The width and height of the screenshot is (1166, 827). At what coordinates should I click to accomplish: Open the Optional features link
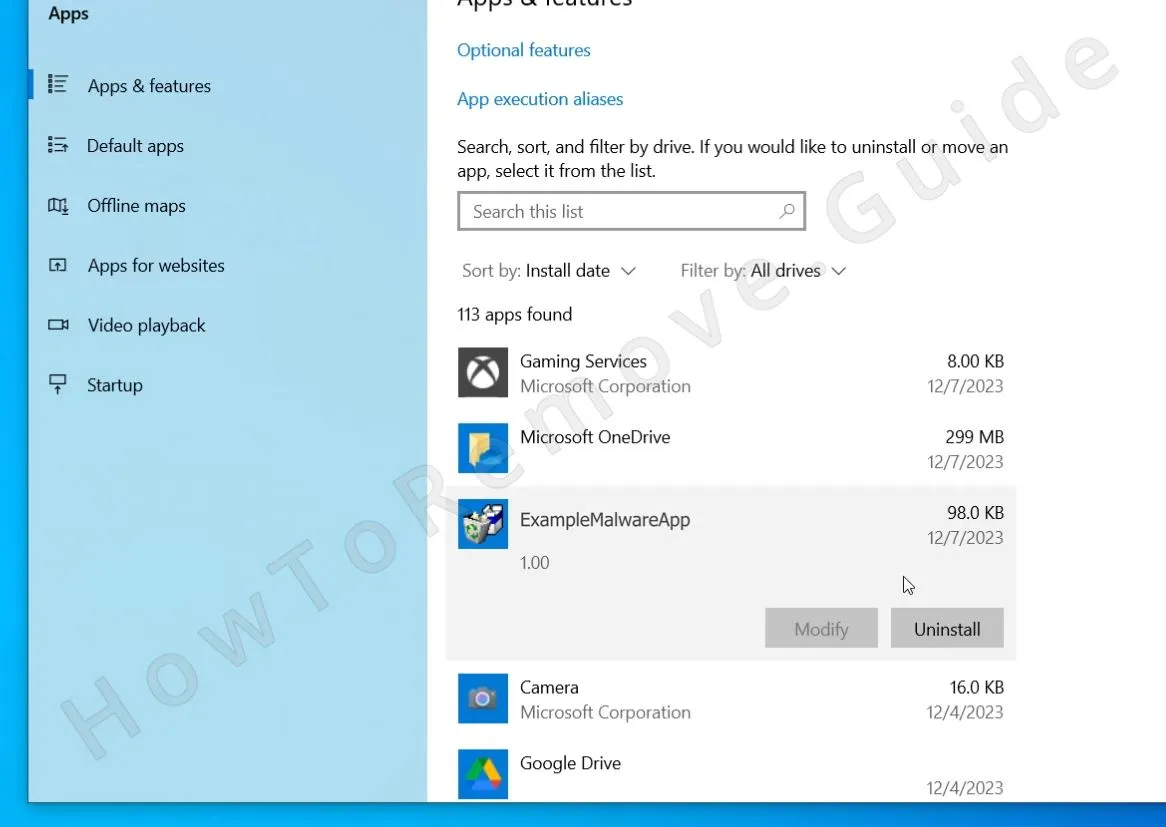pyautogui.click(x=524, y=50)
